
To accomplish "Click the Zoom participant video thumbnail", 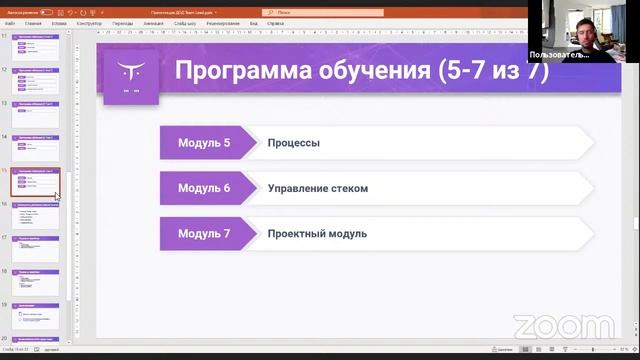I will click(x=584, y=31).
